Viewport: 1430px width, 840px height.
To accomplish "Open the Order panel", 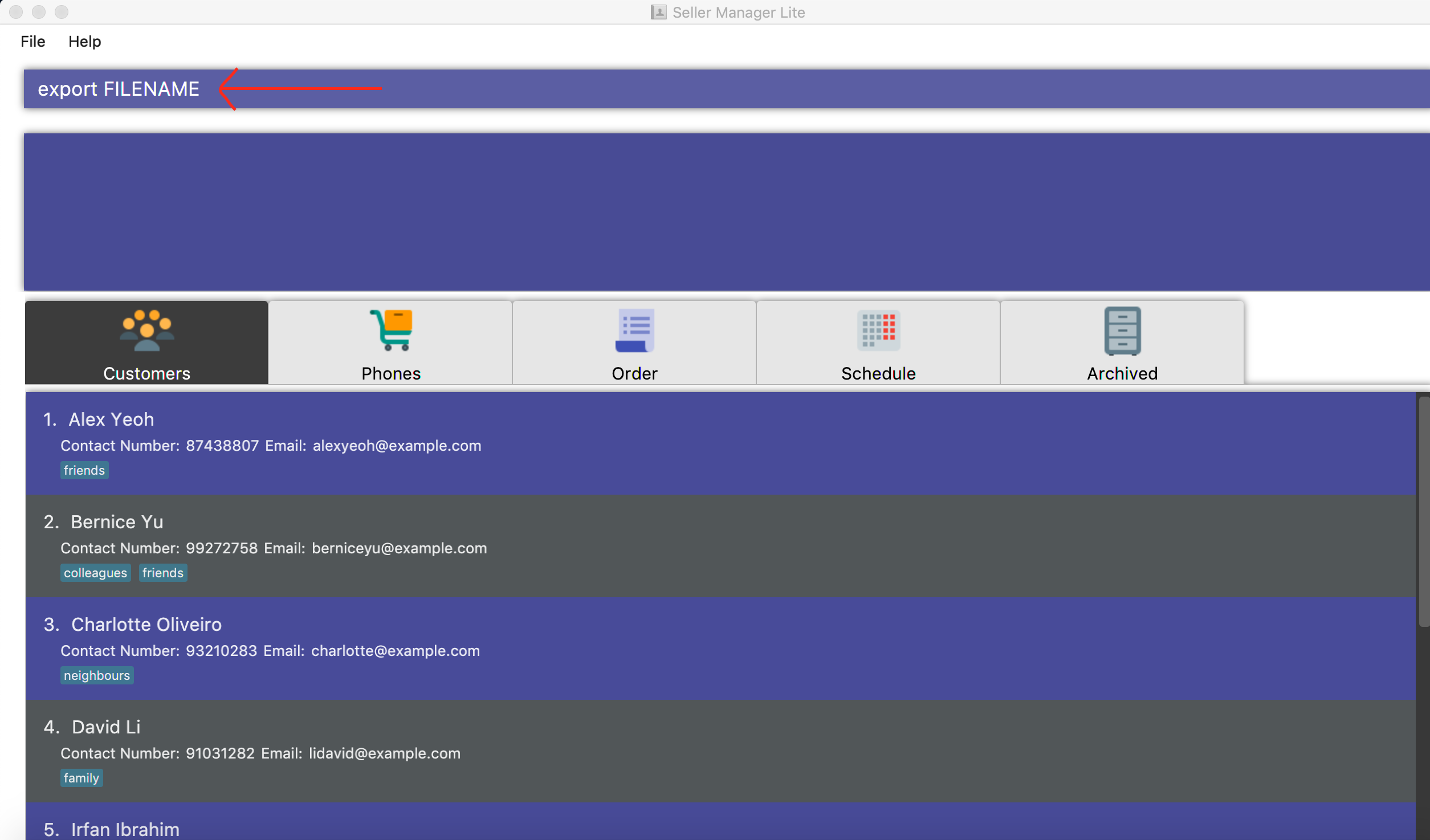I will click(x=634, y=343).
